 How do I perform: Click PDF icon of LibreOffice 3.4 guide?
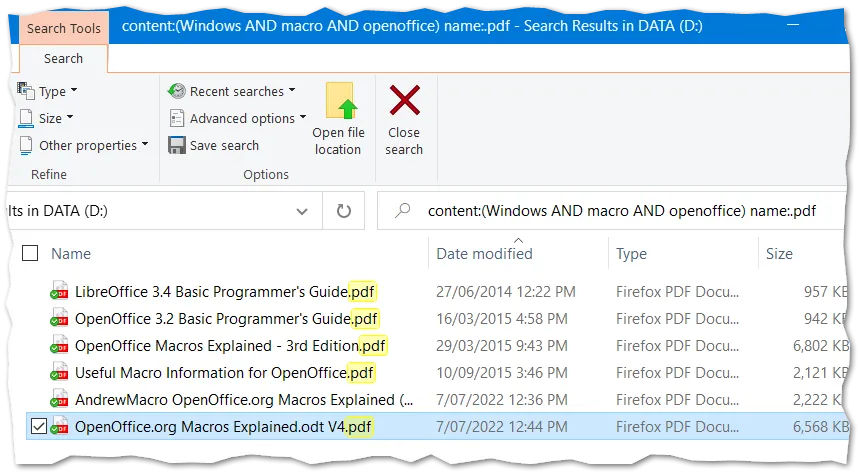[60, 292]
